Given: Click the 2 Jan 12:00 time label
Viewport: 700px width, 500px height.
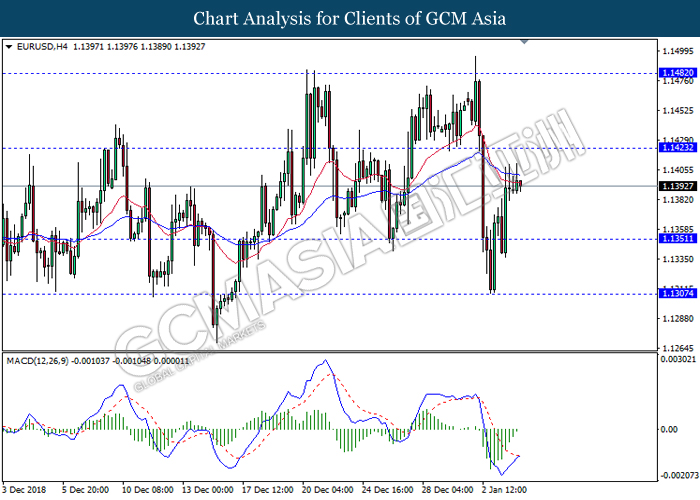Looking at the screenshot, I should tap(504, 490).
